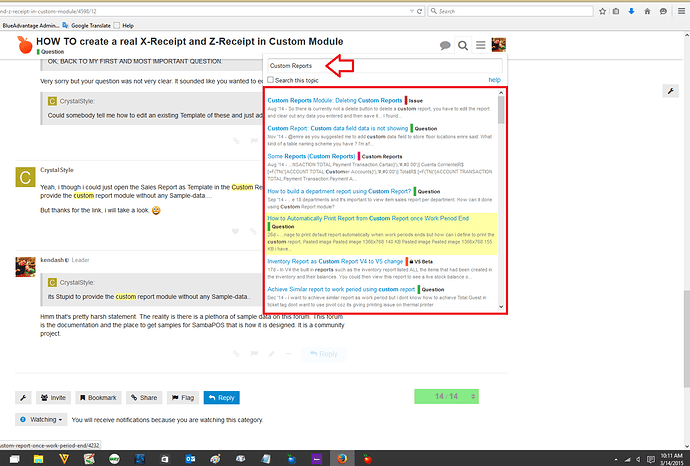Open the BlueAdvantage Admin bookmark
This screenshot has width=690, height=466.
click(x=36, y=25)
